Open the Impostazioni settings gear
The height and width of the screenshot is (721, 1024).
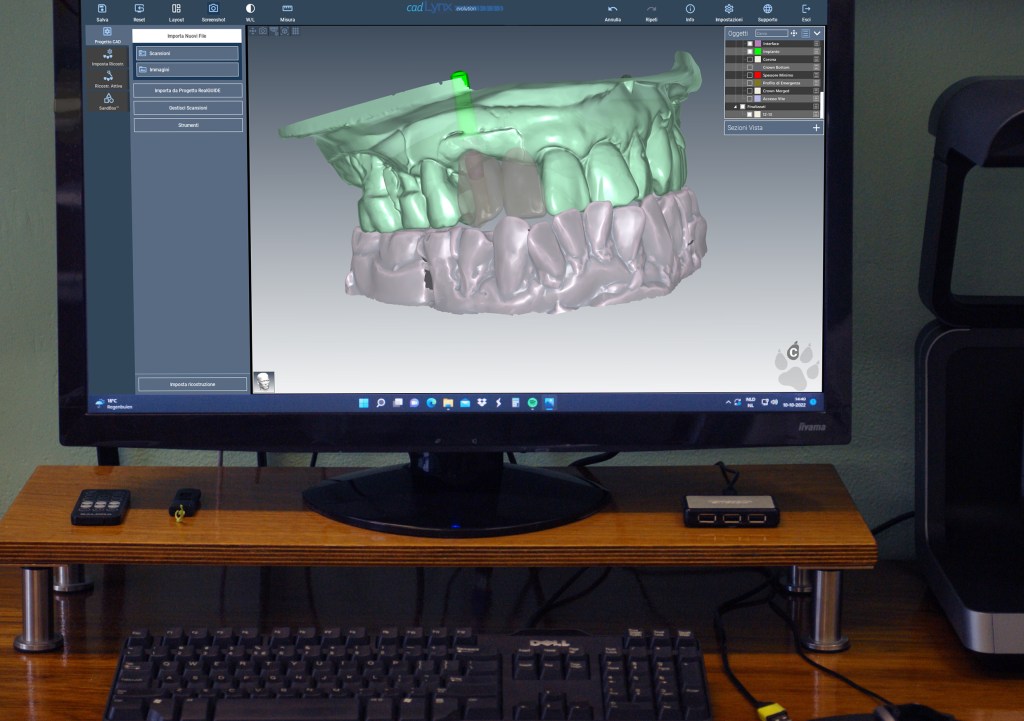729,9
